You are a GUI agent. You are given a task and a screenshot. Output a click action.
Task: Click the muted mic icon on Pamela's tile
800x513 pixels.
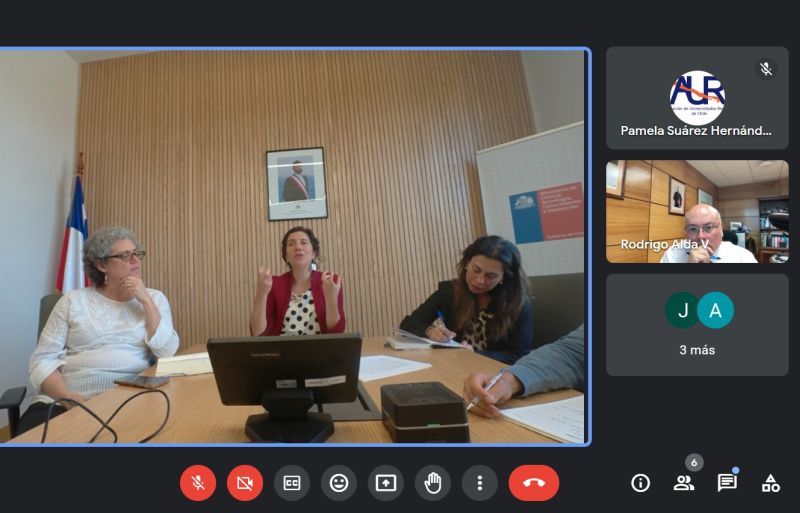[x=766, y=69]
